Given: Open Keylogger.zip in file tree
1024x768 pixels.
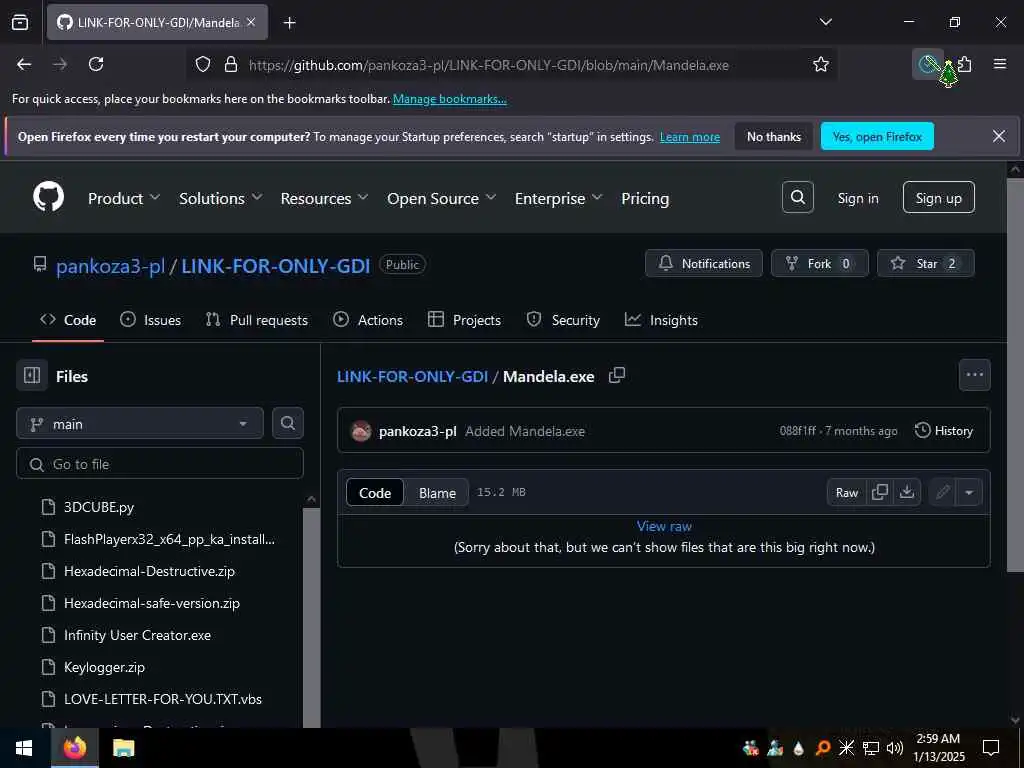Looking at the screenshot, I should (104, 667).
